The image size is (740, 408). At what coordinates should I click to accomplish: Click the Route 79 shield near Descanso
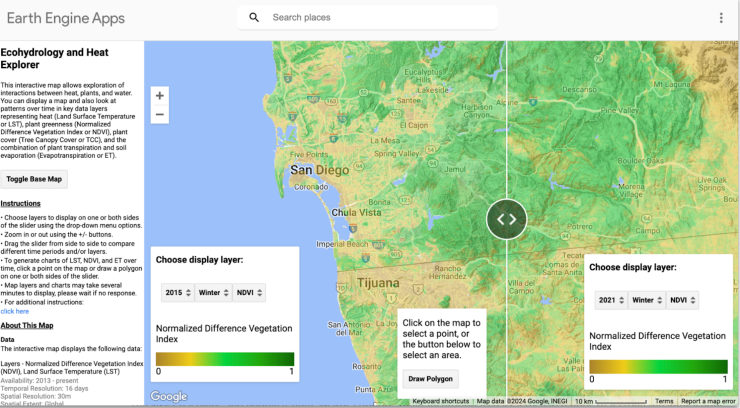598,59
